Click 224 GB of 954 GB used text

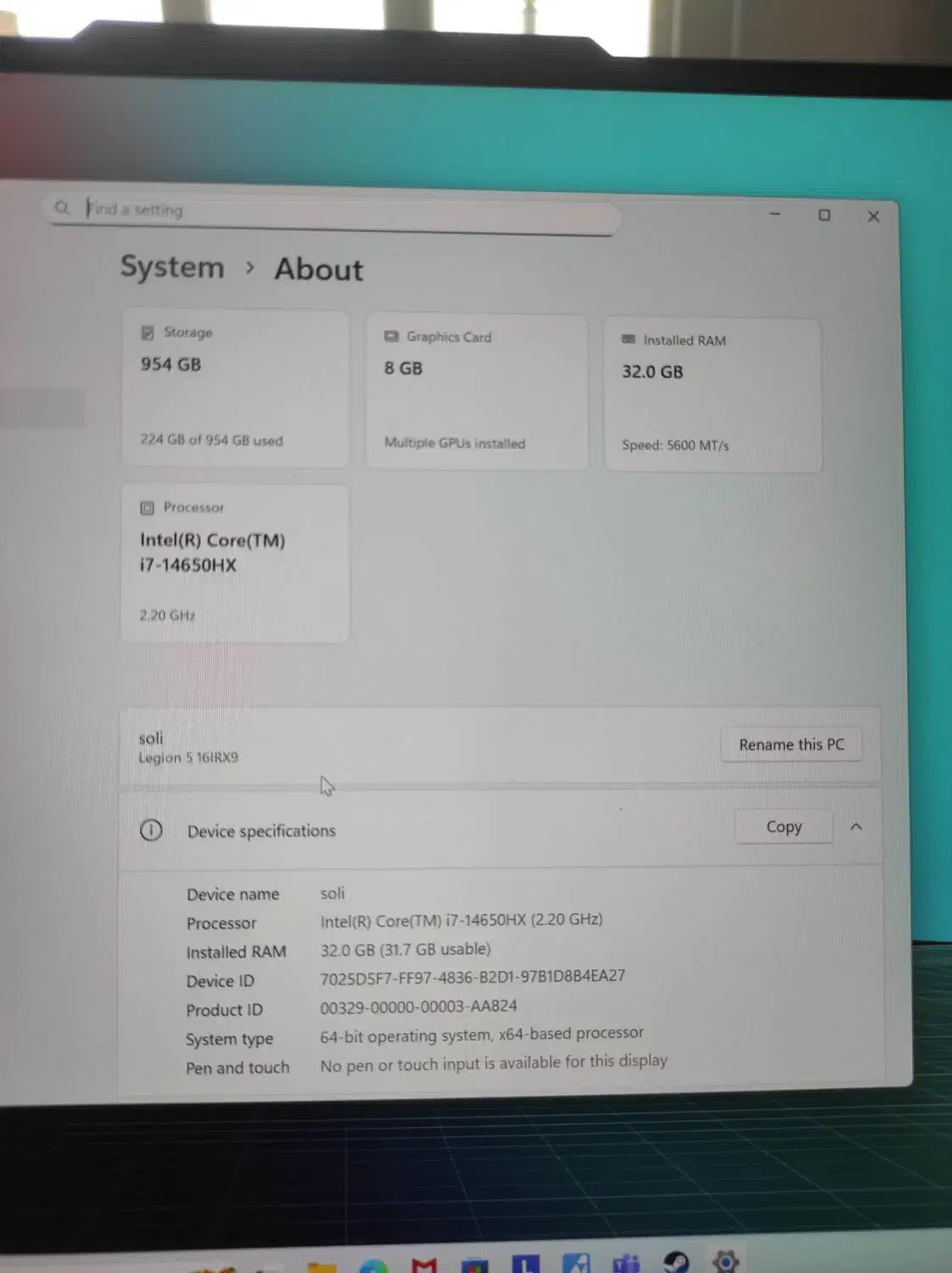click(211, 440)
